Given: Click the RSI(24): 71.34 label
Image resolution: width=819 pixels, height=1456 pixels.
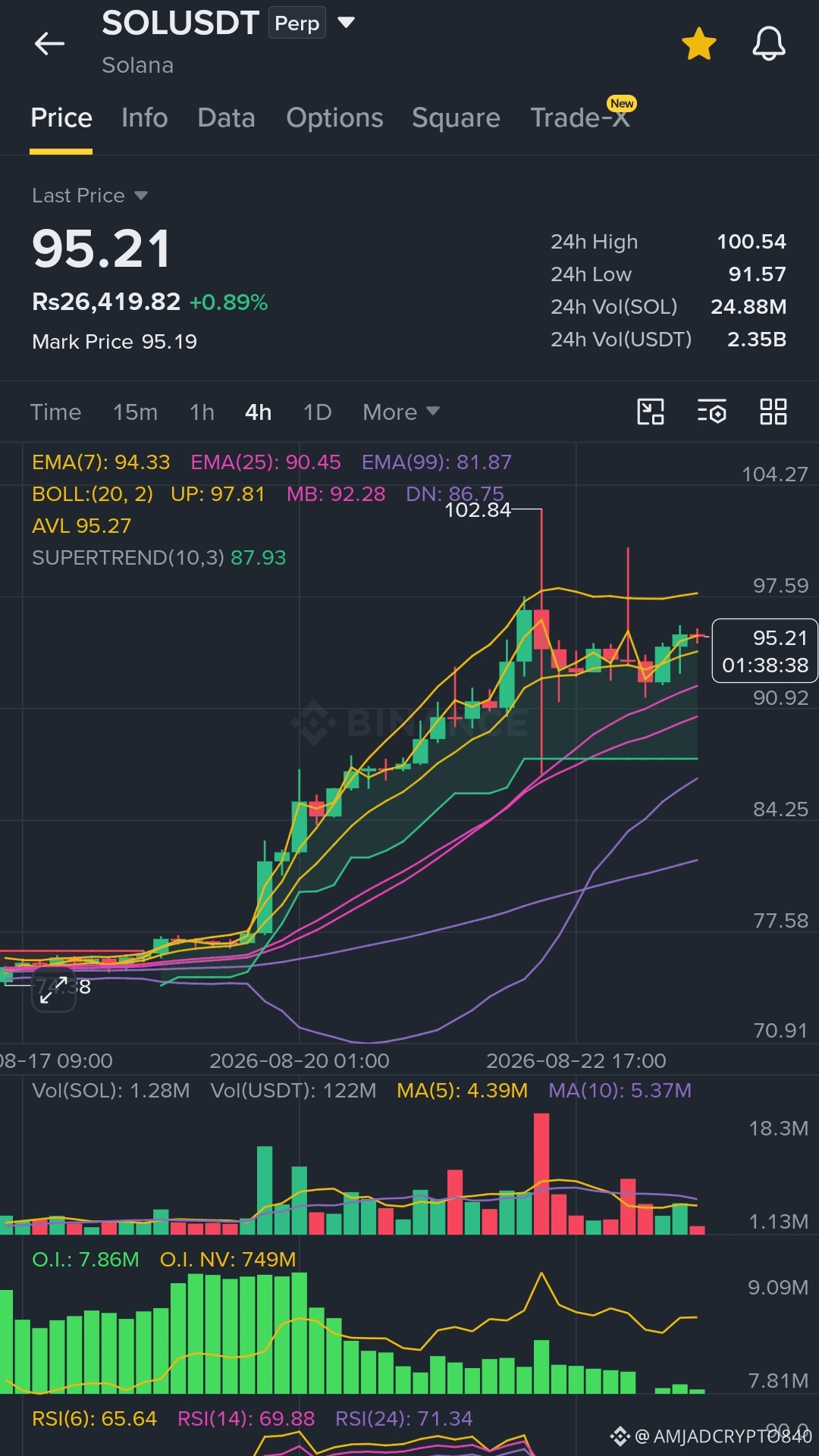Looking at the screenshot, I should point(403,1419).
